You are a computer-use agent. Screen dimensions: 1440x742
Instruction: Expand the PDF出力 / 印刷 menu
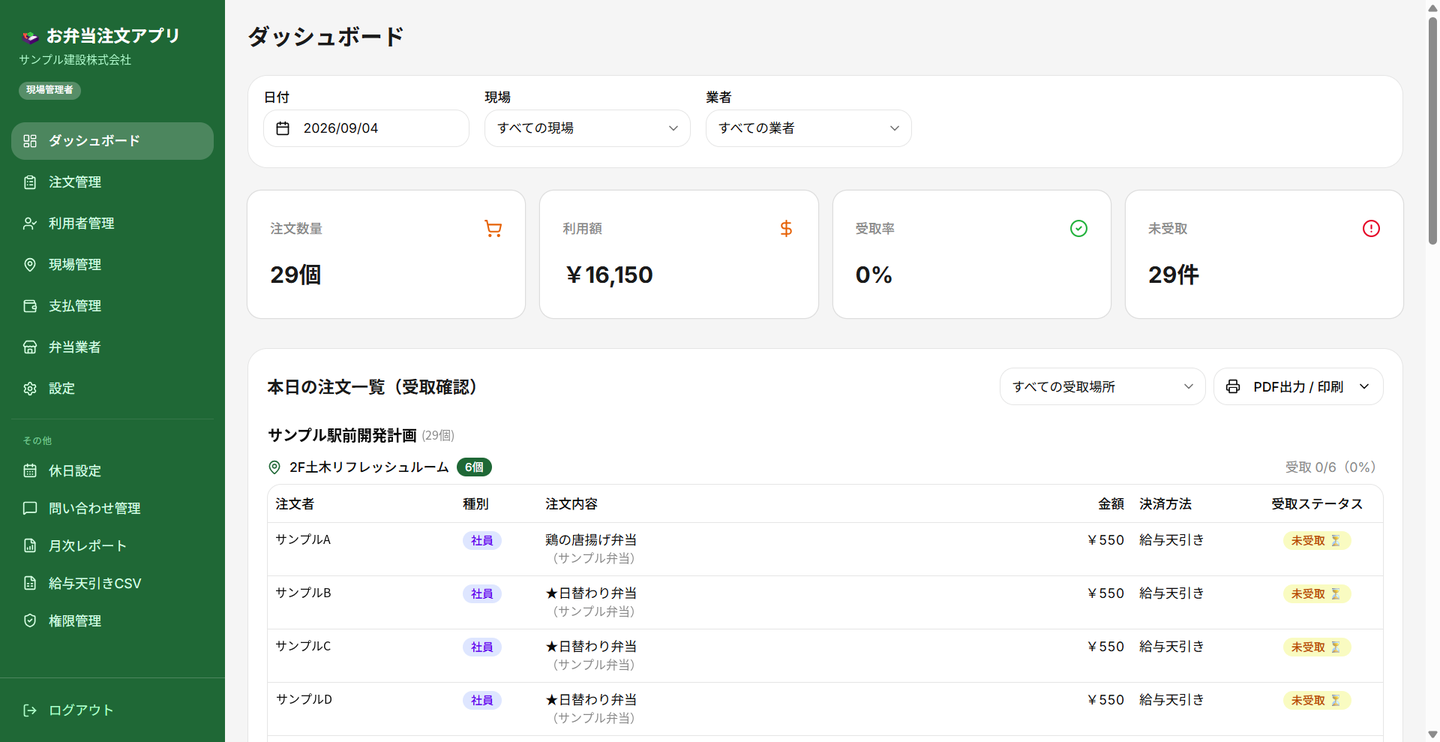tap(1298, 387)
